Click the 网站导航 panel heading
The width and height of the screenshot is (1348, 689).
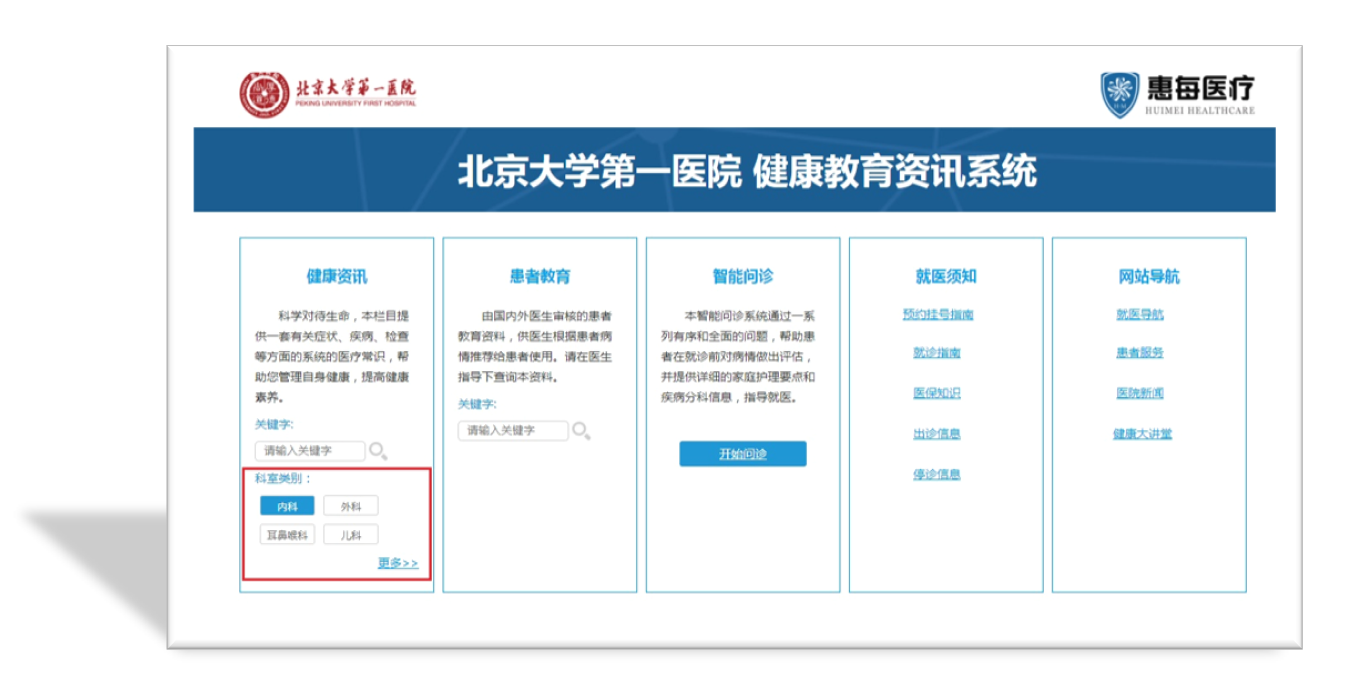[x=1149, y=277]
